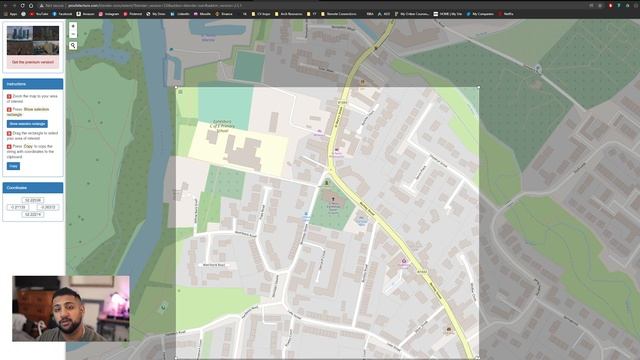Click the church marker on the map
The height and width of the screenshot is (360, 640).
(333, 200)
